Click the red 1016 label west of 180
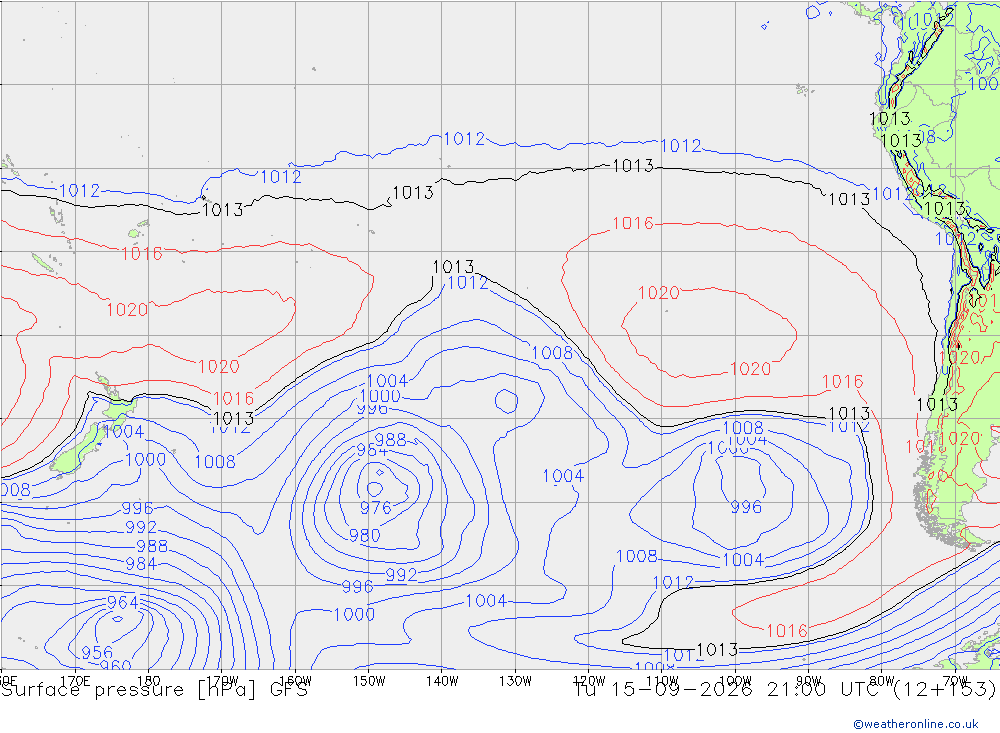1000x733 pixels. [142, 254]
